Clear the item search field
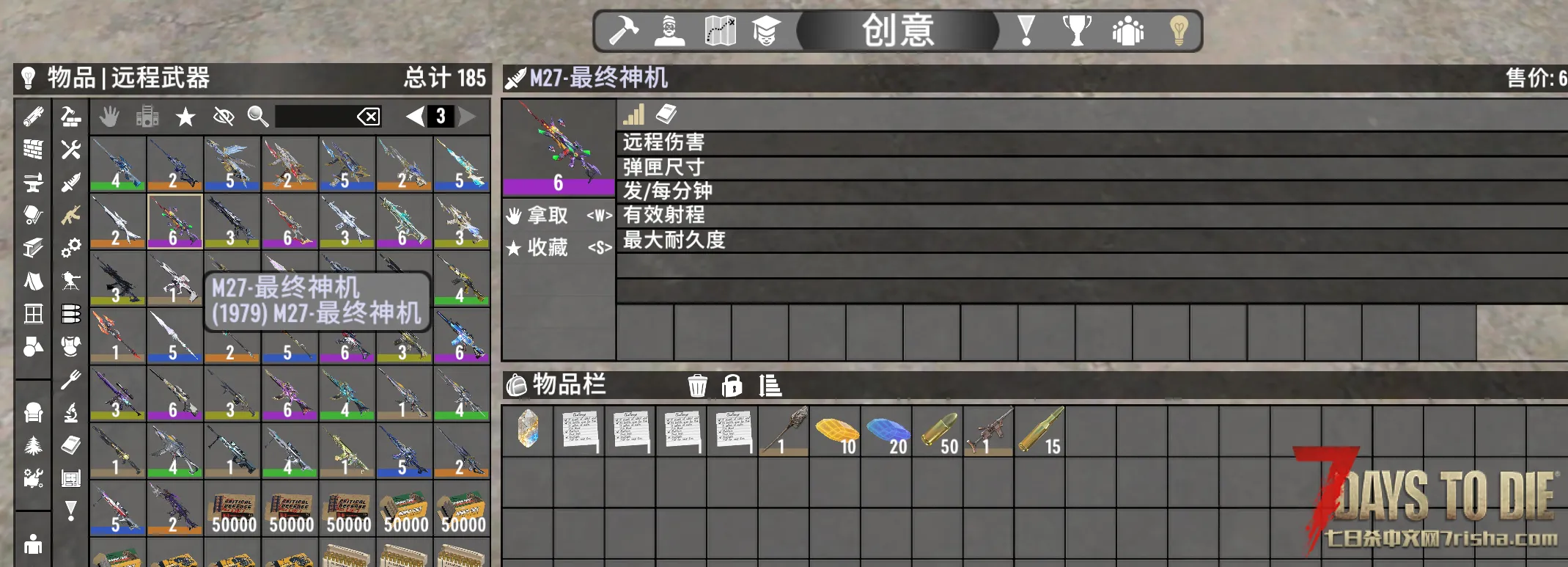Image resolution: width=1568 pixels, height=567 pixels. (x=368, y=116)
